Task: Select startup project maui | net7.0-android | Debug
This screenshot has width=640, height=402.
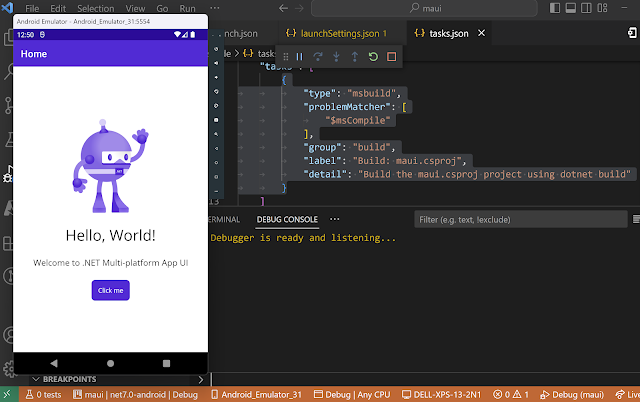Action: tap(135, 395)
